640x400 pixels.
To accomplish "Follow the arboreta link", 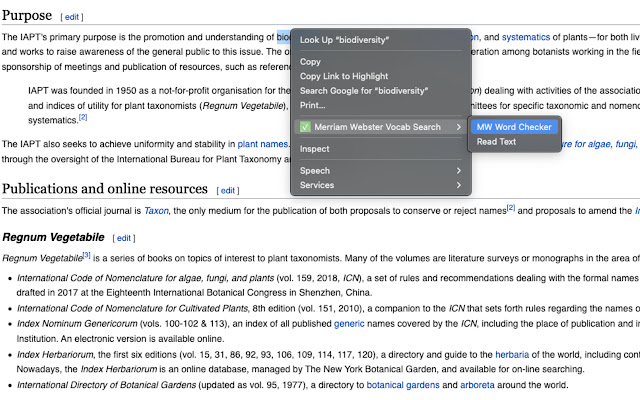I will (477, 385).
